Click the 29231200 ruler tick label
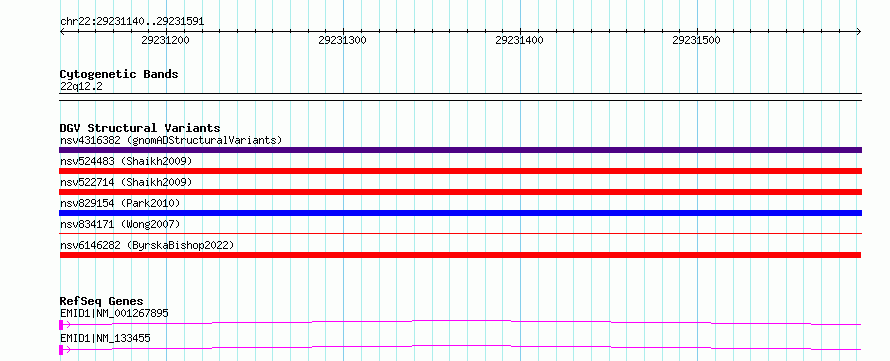The image size is (890, 361). point(165,40)
